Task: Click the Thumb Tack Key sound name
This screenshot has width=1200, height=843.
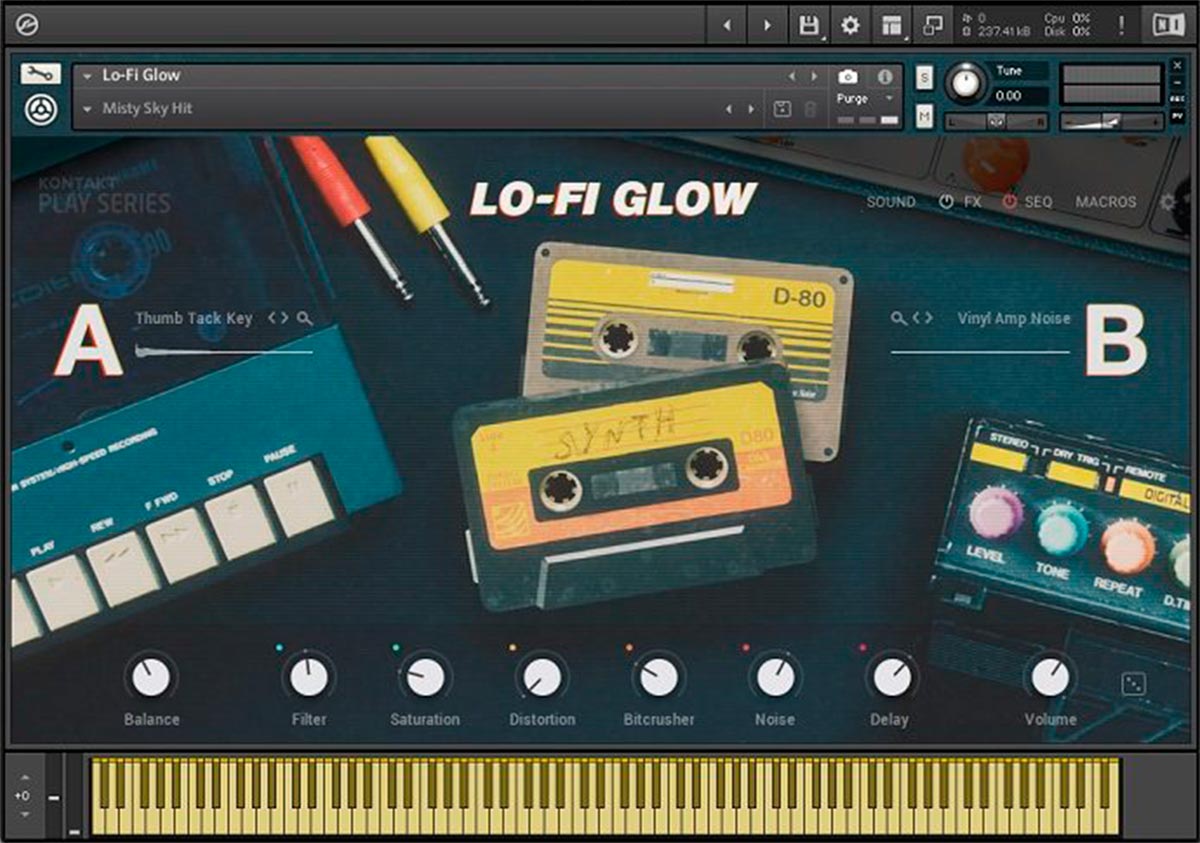Action: pyautogui.click(x=194, y=318)
